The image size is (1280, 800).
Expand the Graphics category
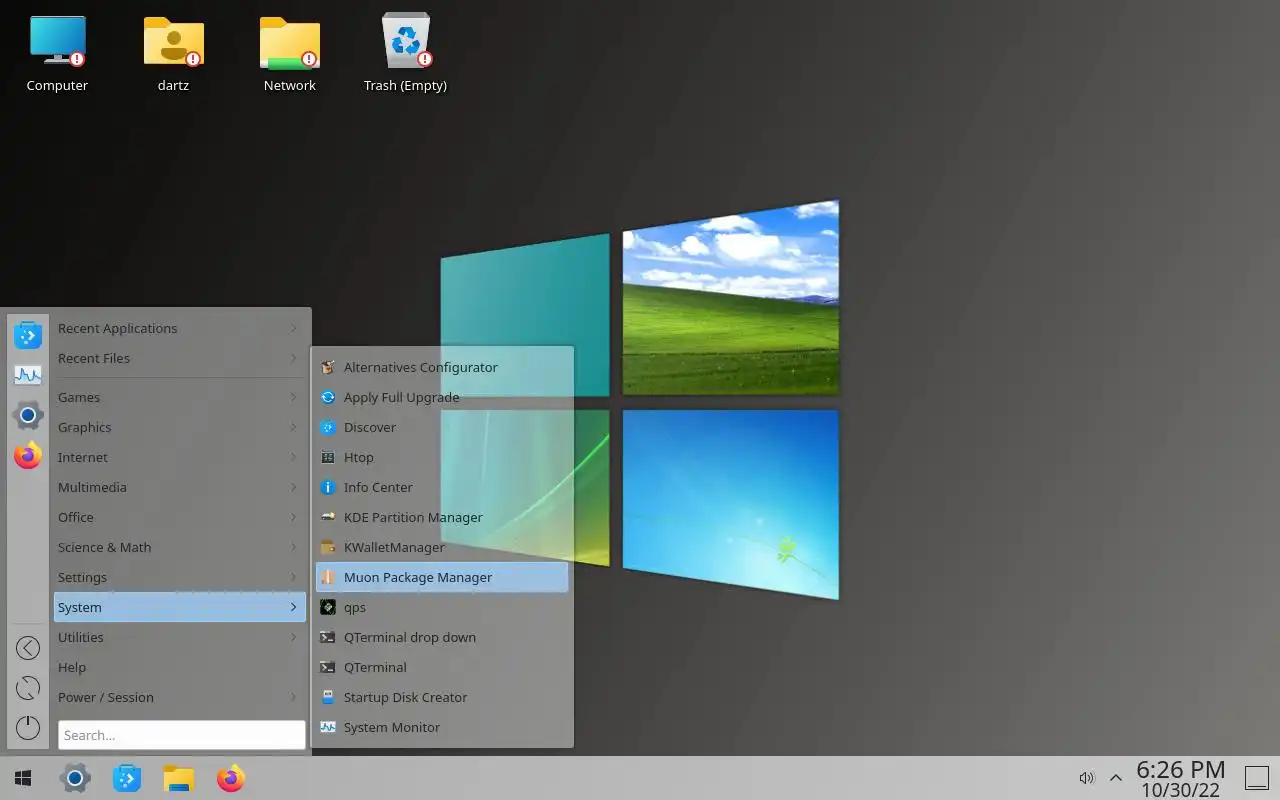tap(180, 427)
